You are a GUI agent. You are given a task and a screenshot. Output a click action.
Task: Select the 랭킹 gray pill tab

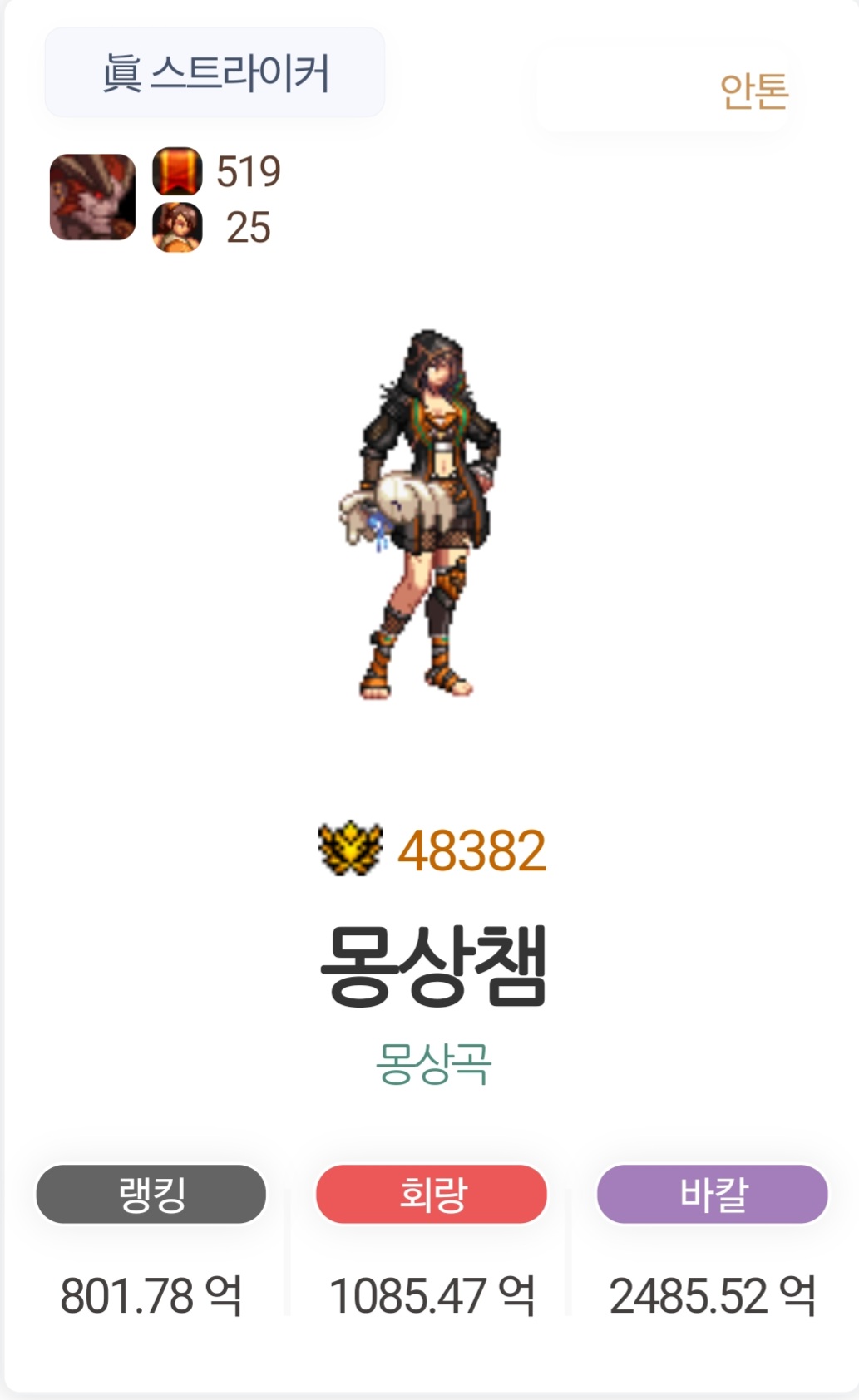click(151, 1194)
